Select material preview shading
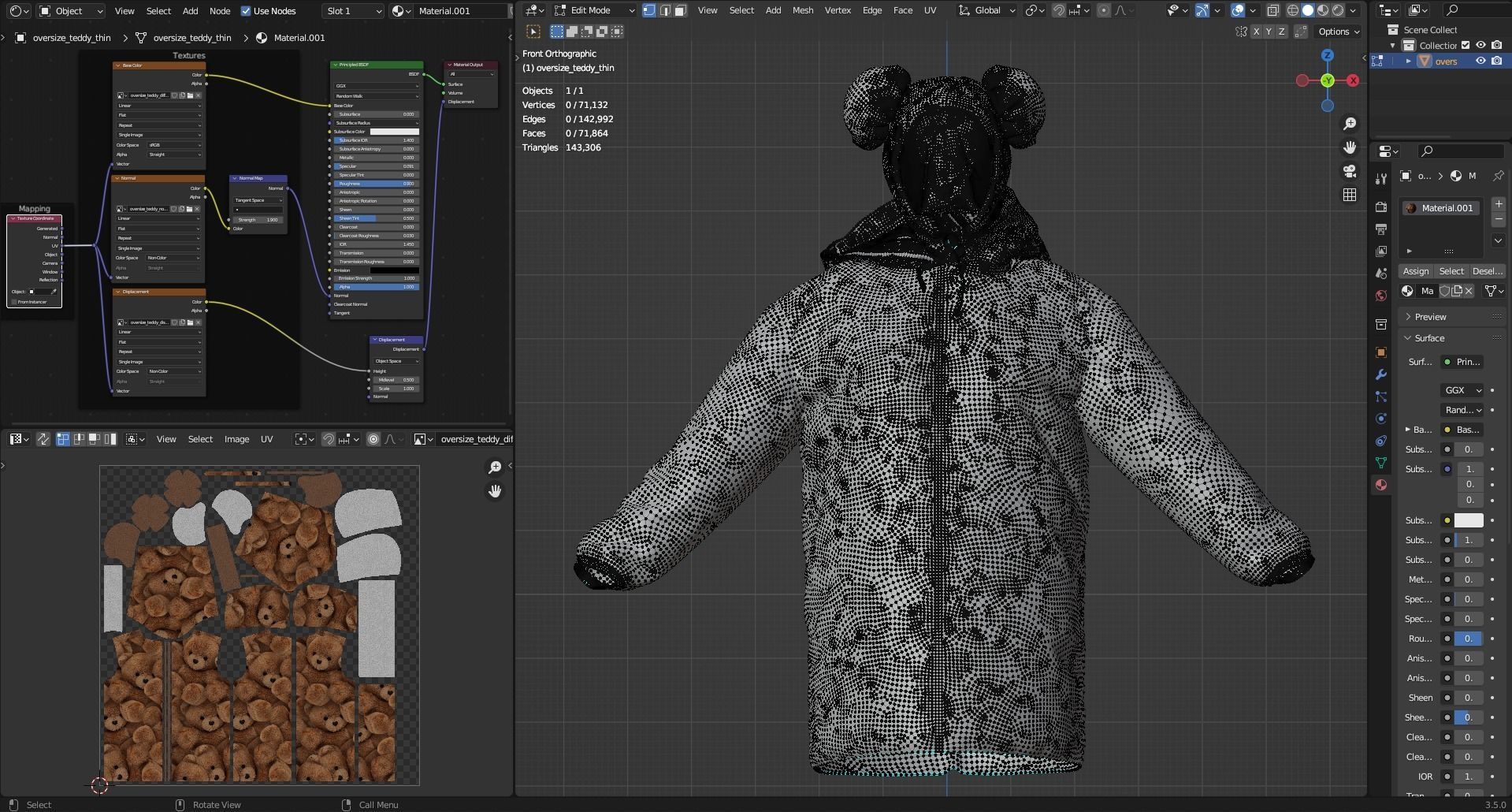Viewport: 1512px width, 812px height. tap(1323, 10)
